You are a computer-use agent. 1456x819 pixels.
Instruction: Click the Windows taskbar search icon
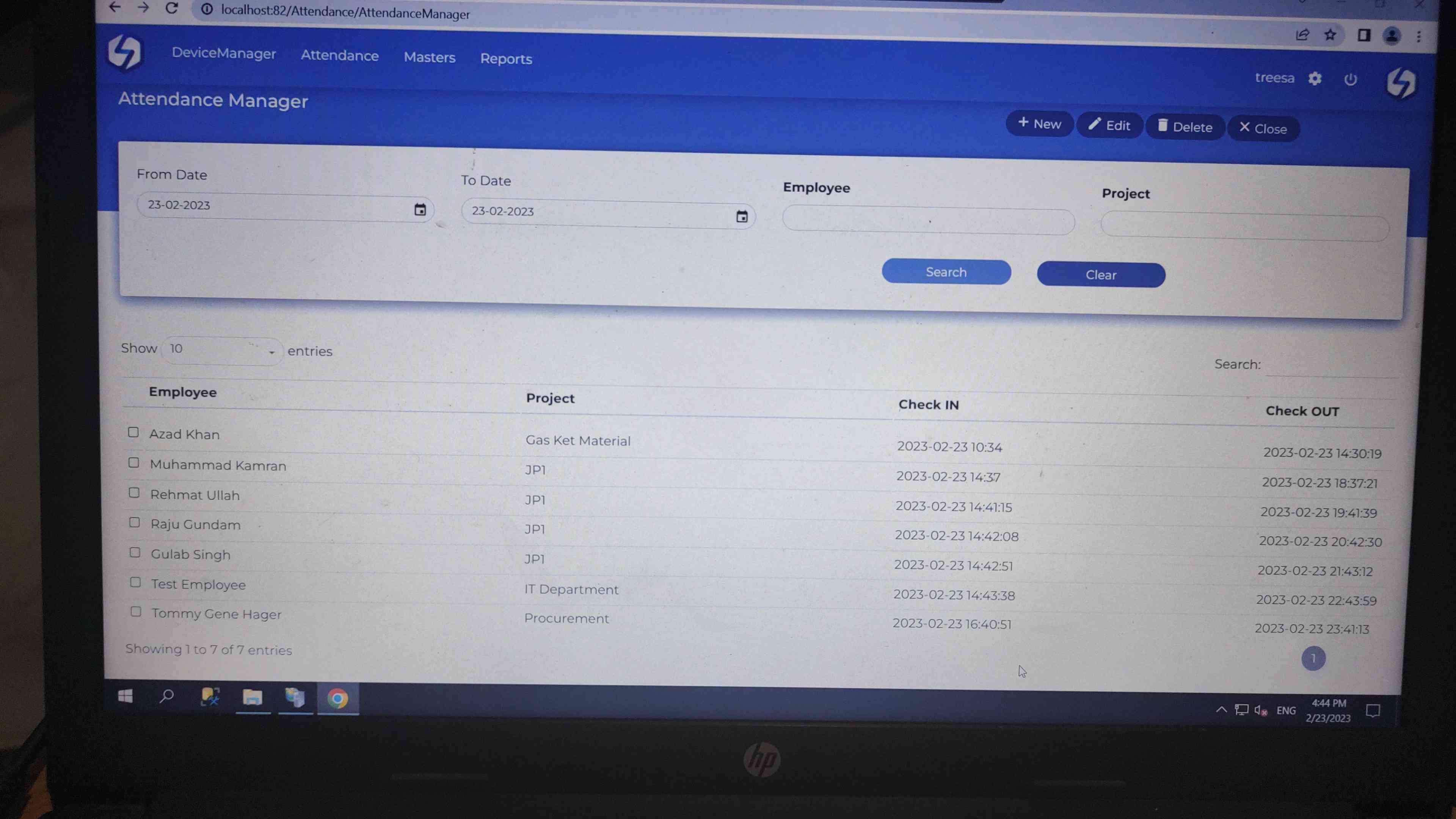pyautogui.click(x=166, y=697)
